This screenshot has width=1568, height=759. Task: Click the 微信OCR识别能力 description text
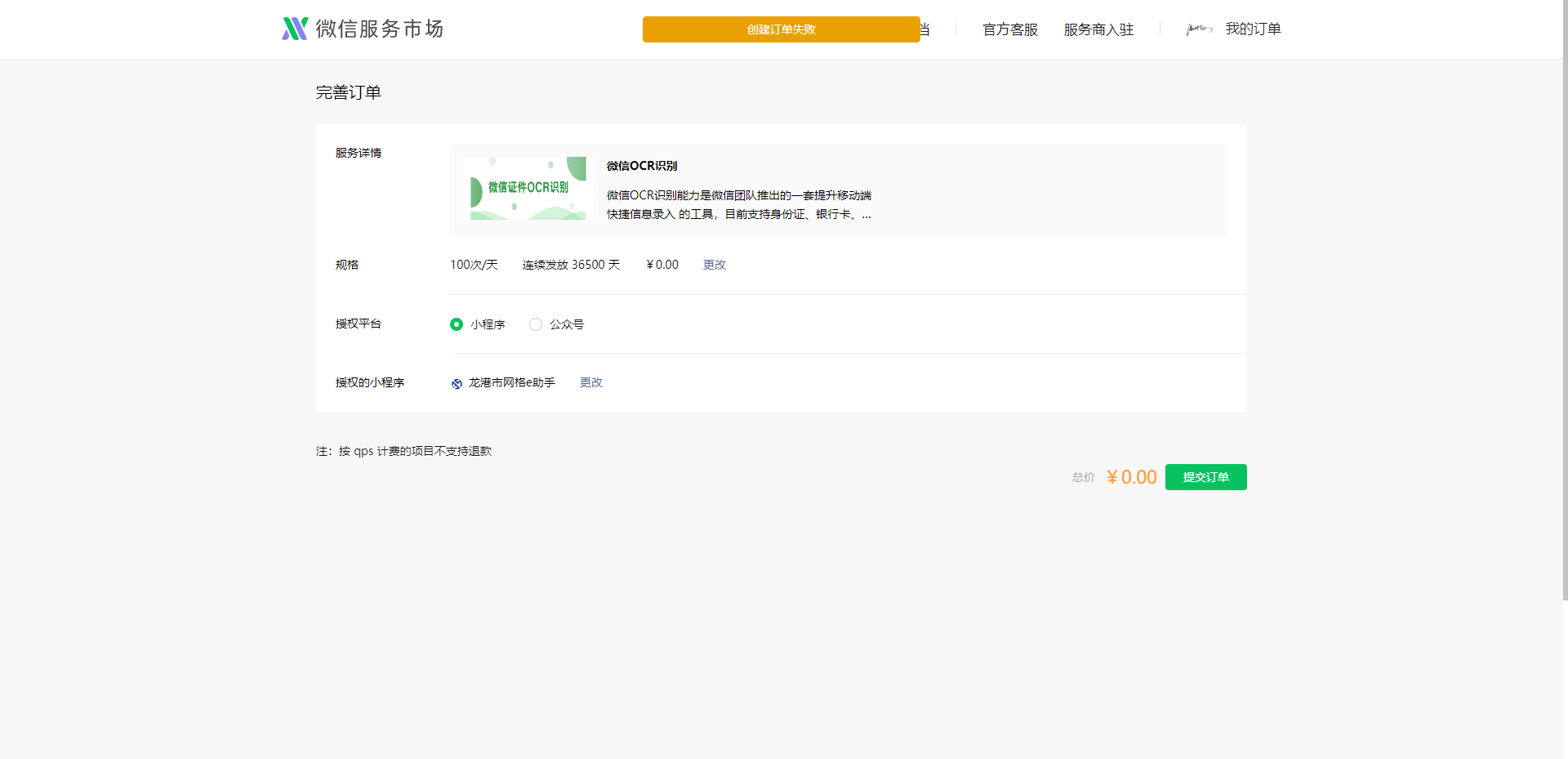coord(739,205)
